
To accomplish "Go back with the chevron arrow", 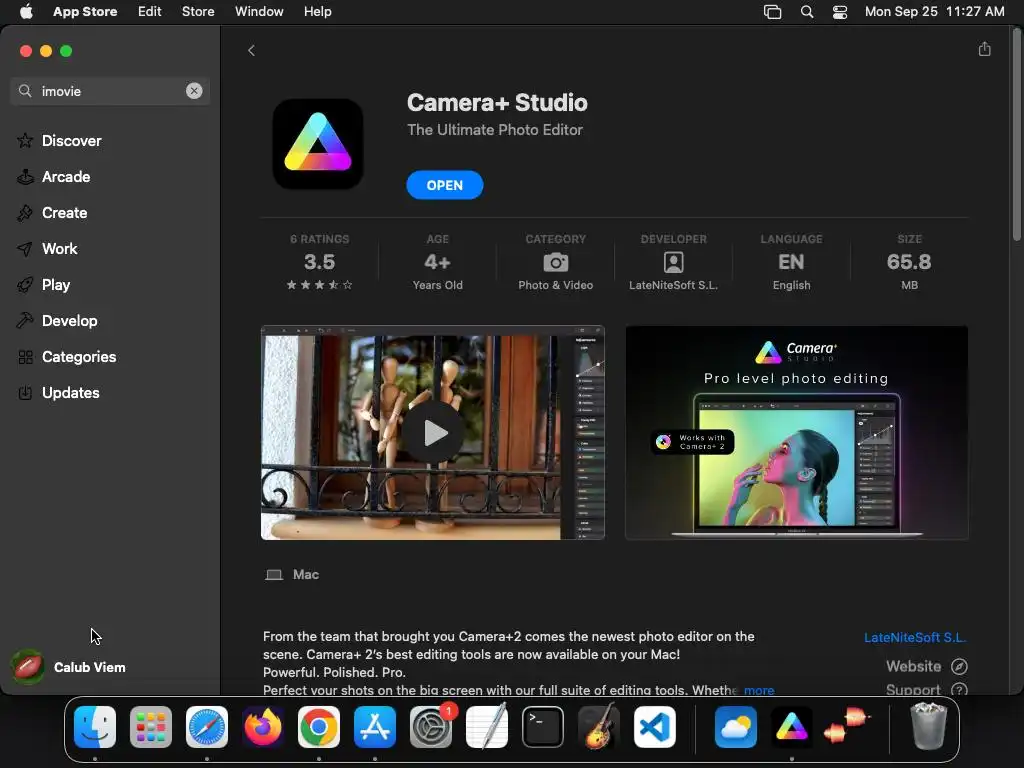I will (x=251, y=50).
